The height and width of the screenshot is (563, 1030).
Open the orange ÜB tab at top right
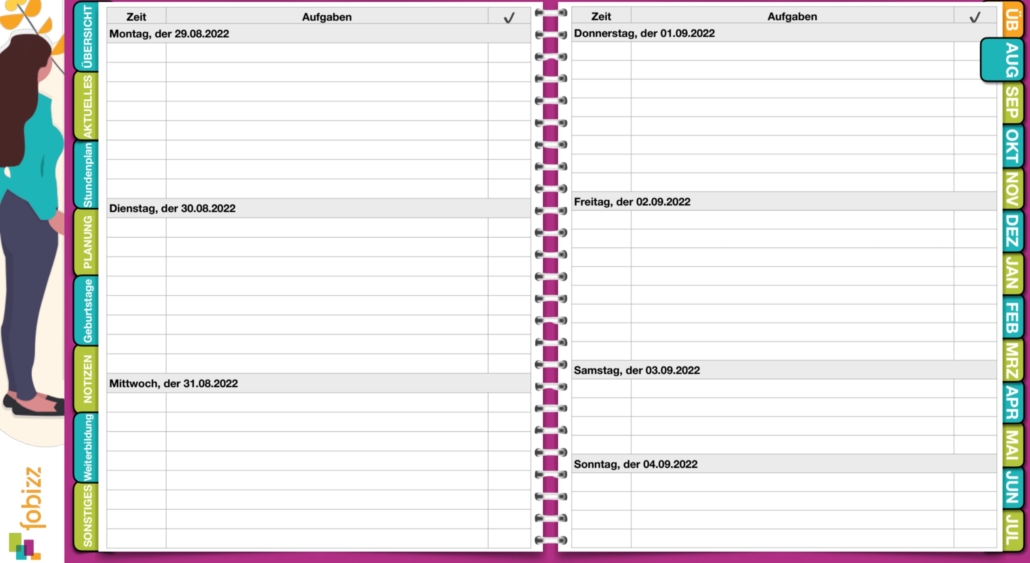click(x=1013, y=19)
